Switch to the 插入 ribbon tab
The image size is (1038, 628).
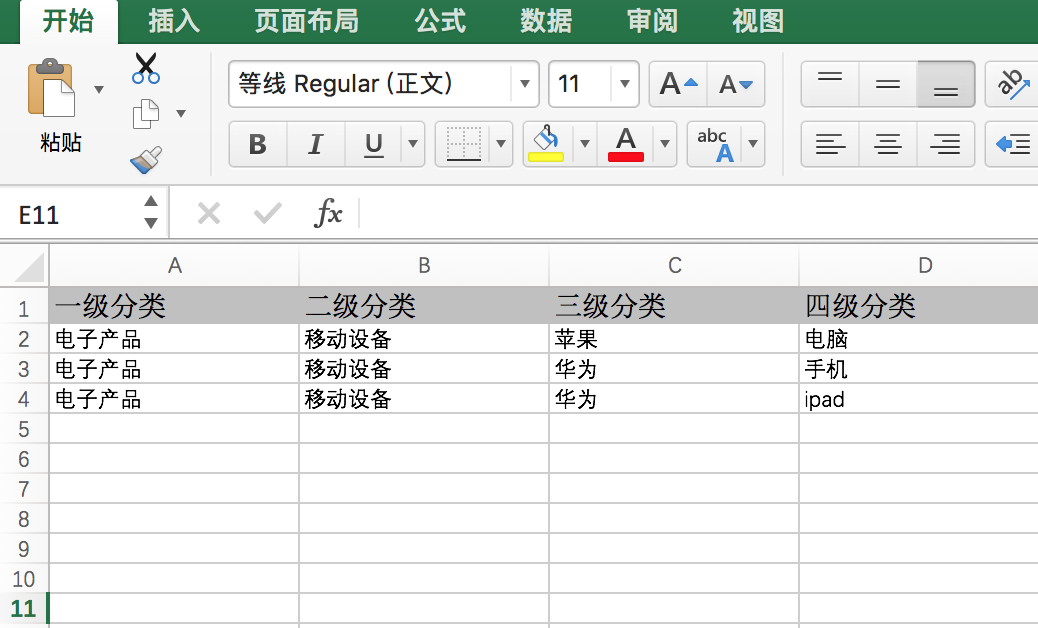(174, 20)
